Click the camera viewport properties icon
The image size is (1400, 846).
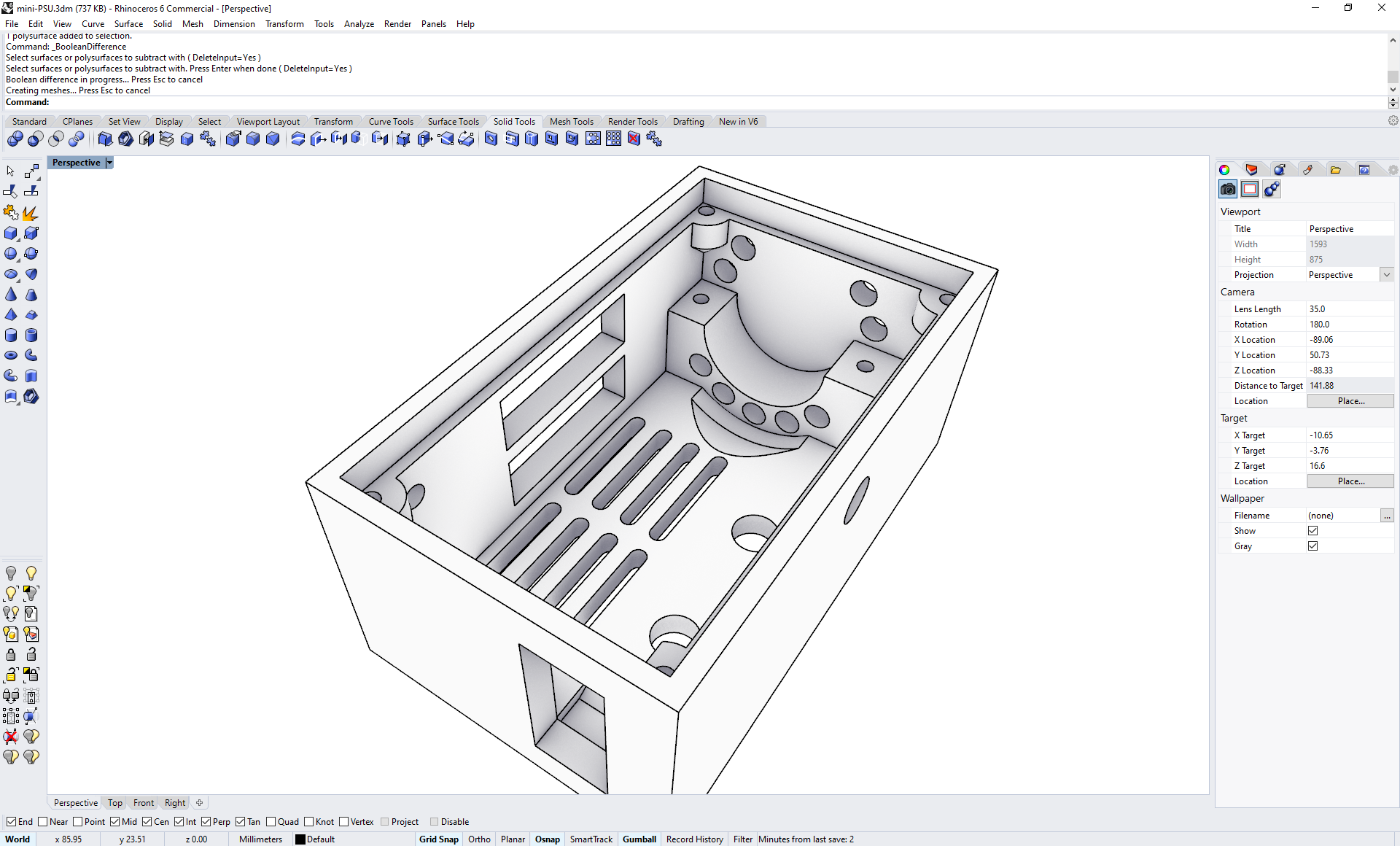pos(1228,190)
